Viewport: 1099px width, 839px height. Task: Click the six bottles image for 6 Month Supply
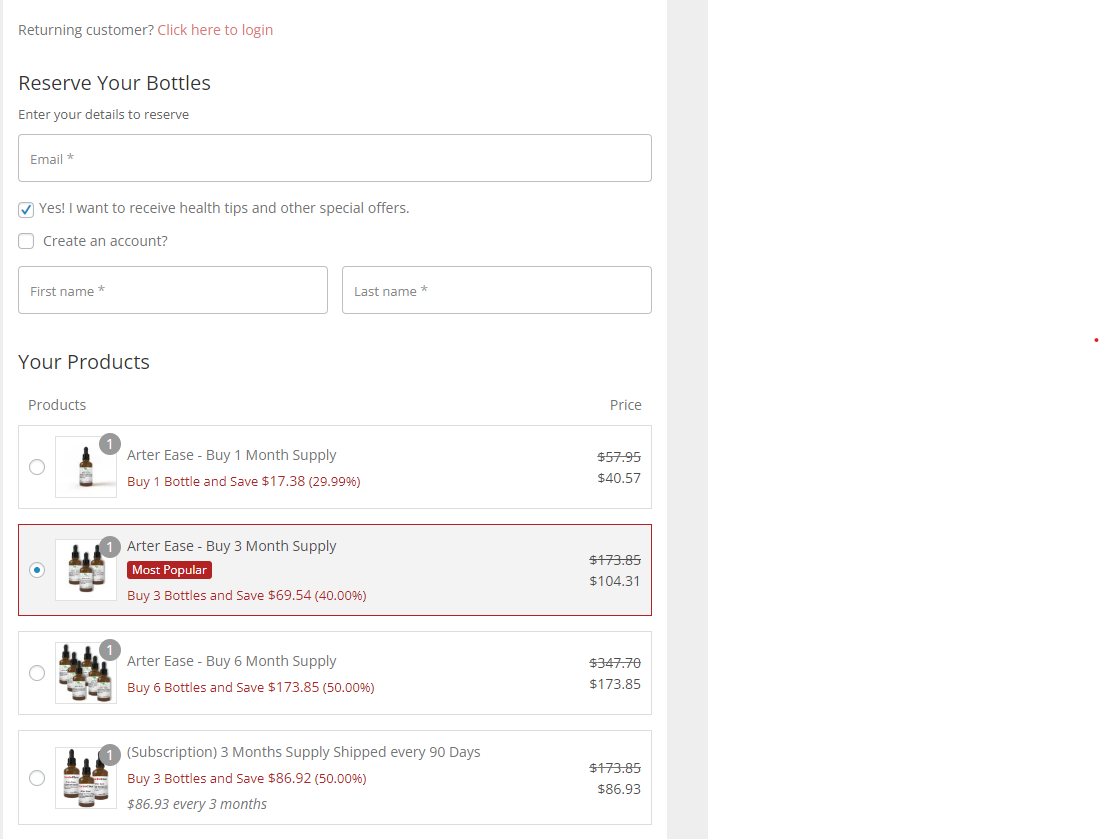point(85,674)
